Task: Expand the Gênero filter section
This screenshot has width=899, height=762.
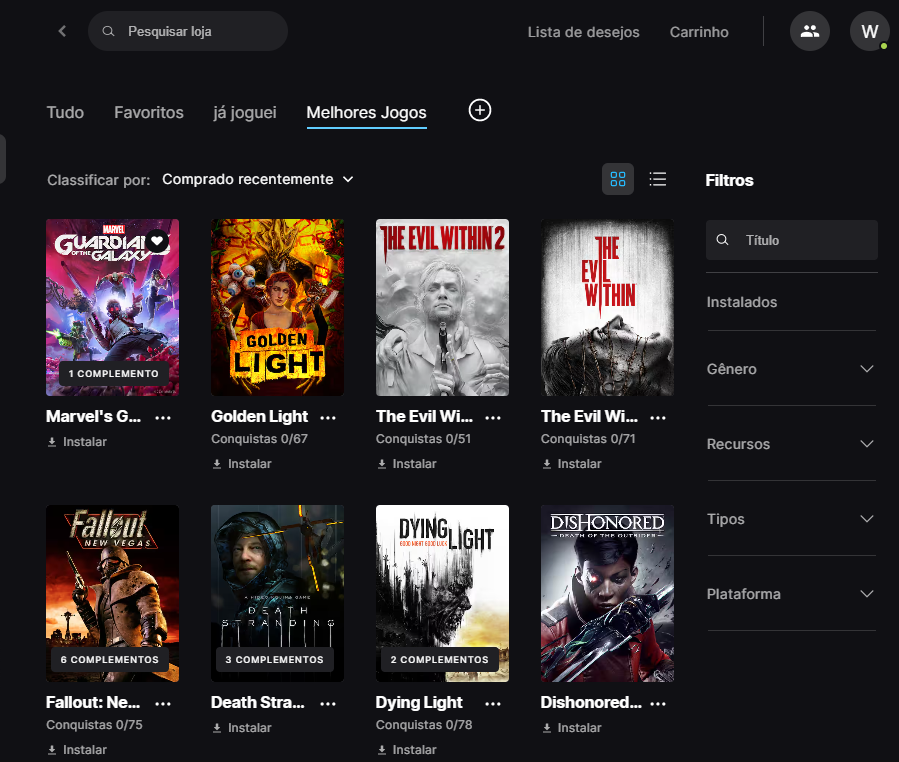Action: pos(791,369)
